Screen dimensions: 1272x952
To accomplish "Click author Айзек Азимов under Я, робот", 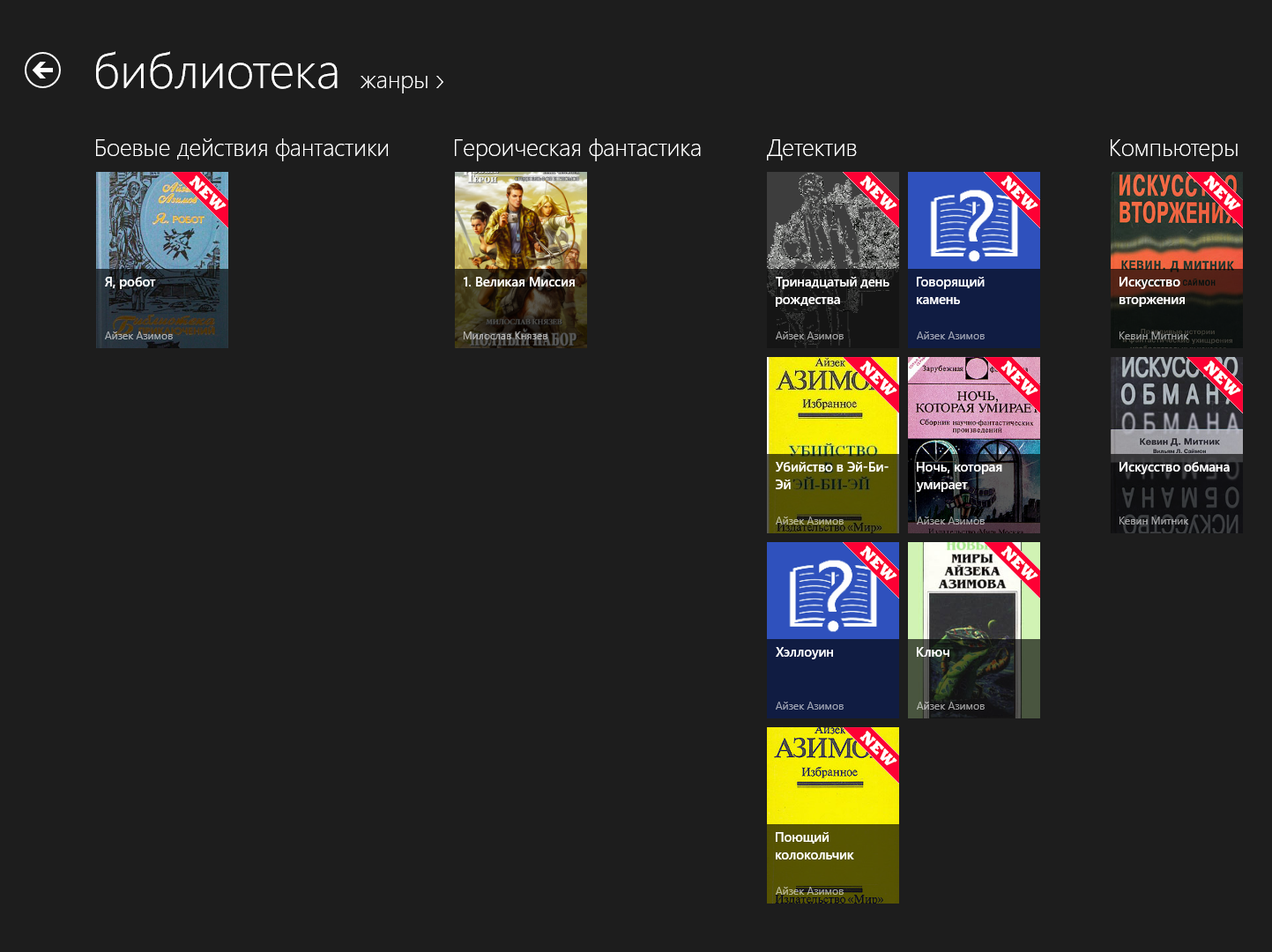I will (x=139, y=336).
